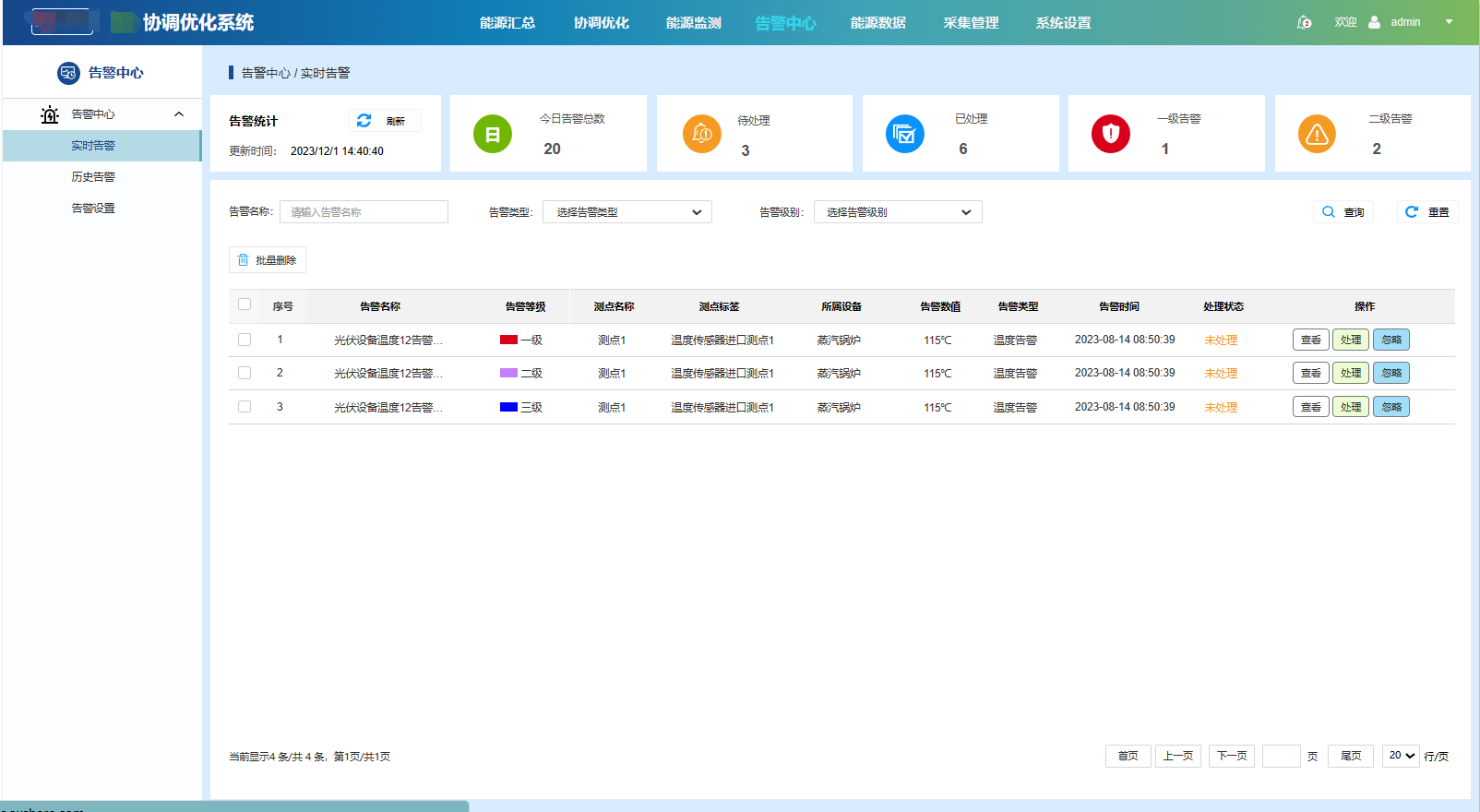Click 忽略 for row 3

pyautogui.click(x=1391, y=407)
